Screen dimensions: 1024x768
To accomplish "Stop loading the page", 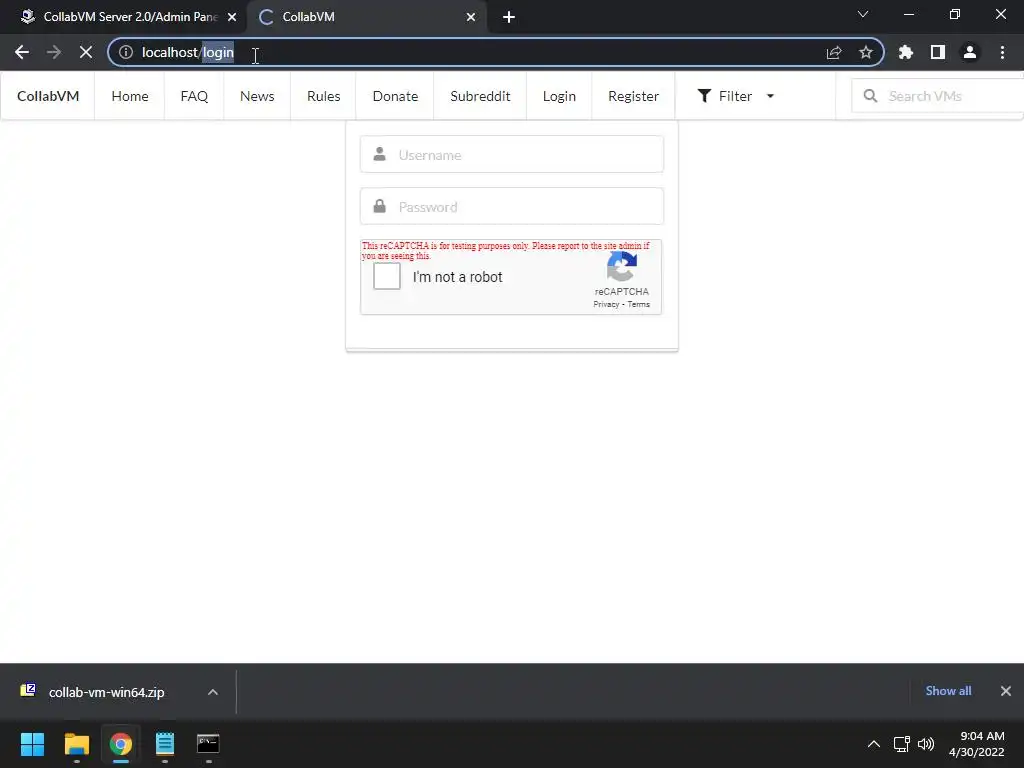I will click(86, 52).
